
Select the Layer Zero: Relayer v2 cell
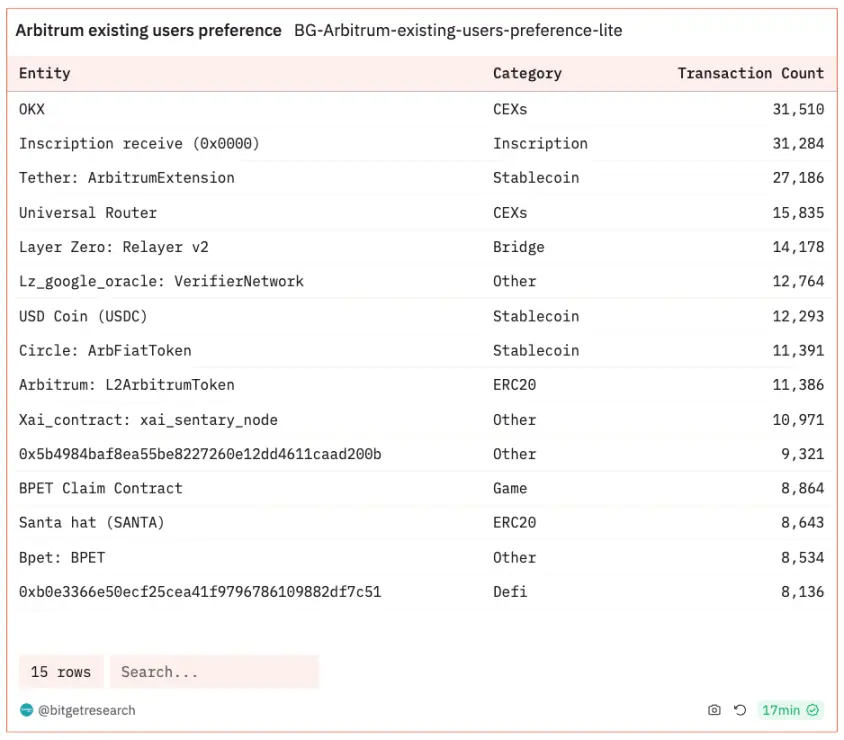[x=114, y=247]
